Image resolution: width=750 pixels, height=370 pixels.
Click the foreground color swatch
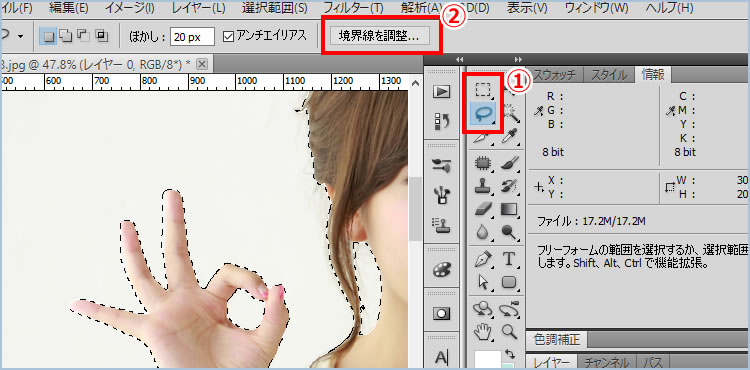(x=488, y=359)
